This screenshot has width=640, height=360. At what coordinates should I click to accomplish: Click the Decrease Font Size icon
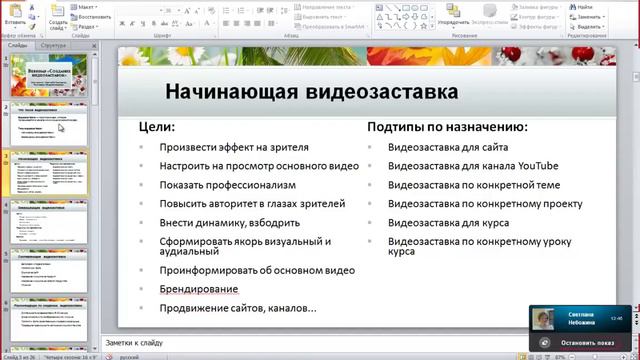(x=197, y=11)
